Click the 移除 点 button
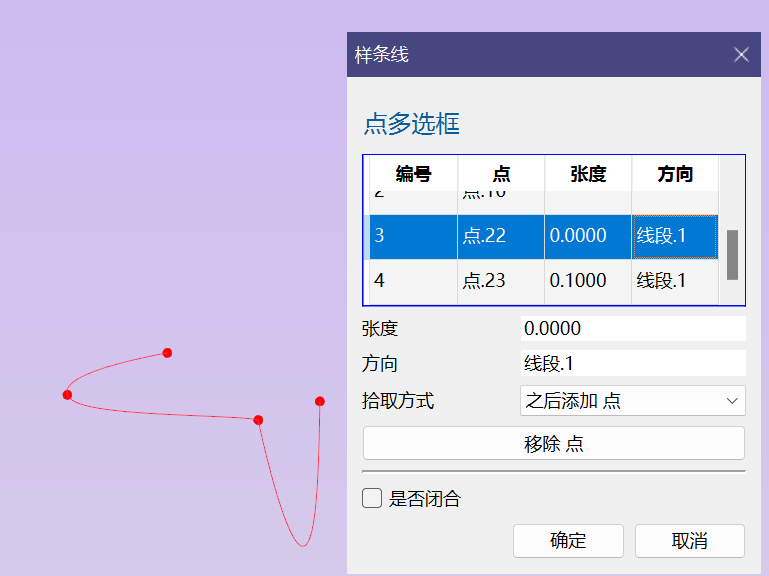The image size is (769, 576). (554, 444)
